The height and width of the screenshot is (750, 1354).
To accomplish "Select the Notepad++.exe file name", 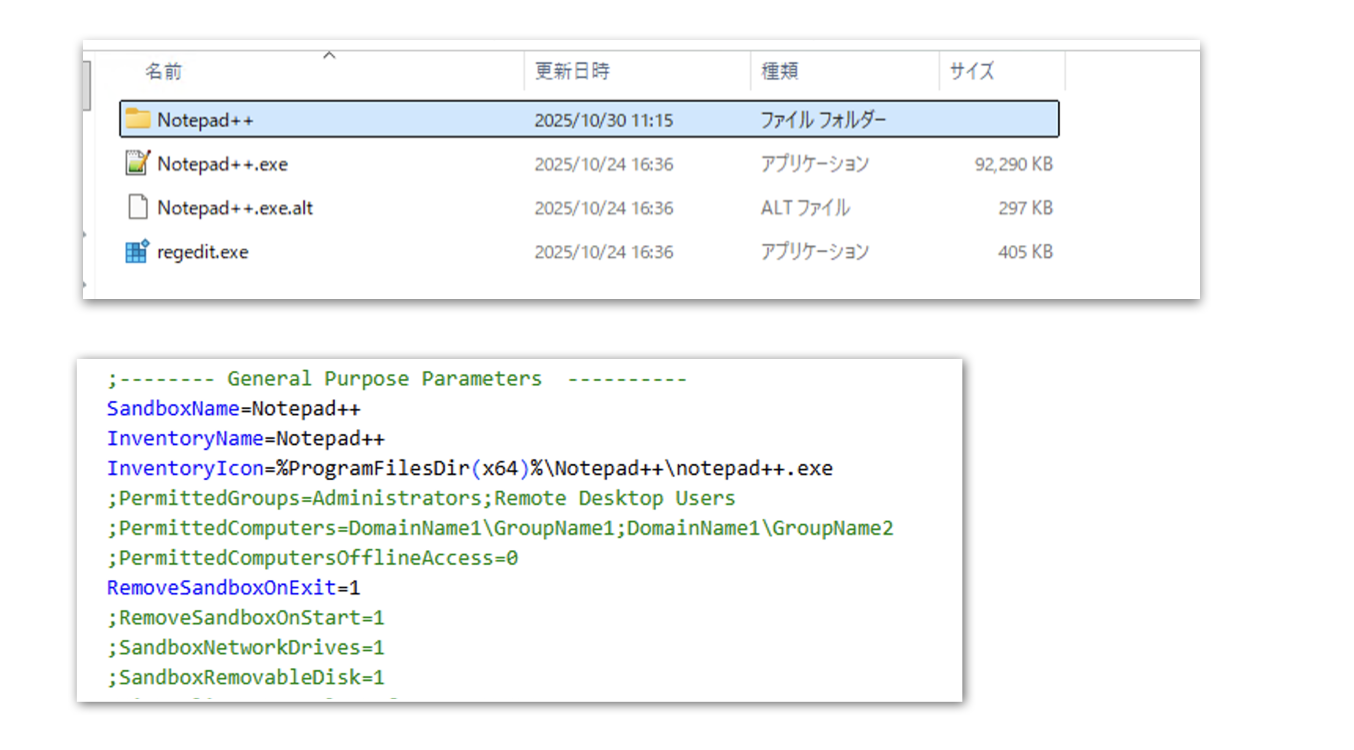I will (222, 164).
